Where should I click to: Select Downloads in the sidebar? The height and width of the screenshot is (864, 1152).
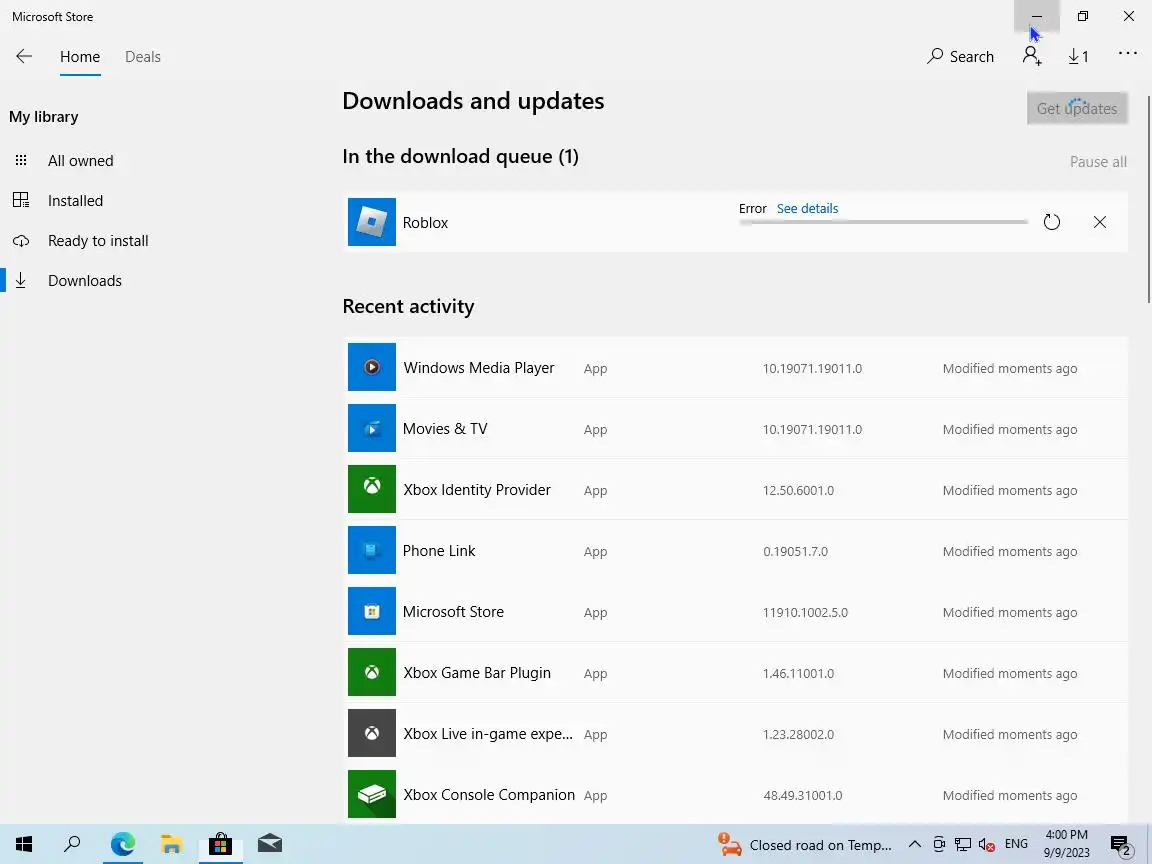(x=84, y=281)
